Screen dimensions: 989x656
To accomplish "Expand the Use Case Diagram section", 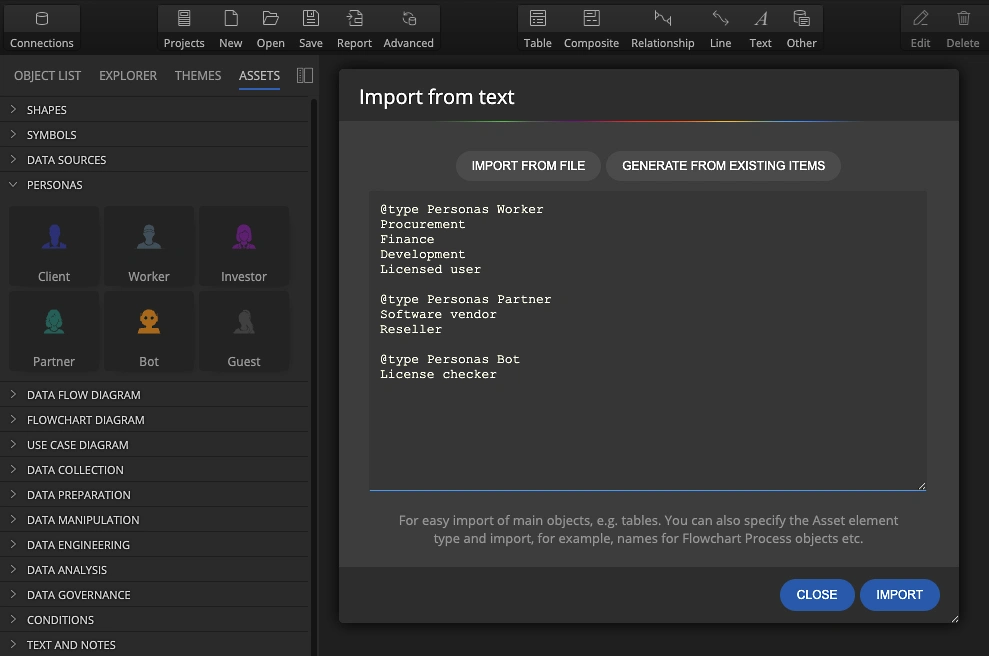I will tap(155, 445).
